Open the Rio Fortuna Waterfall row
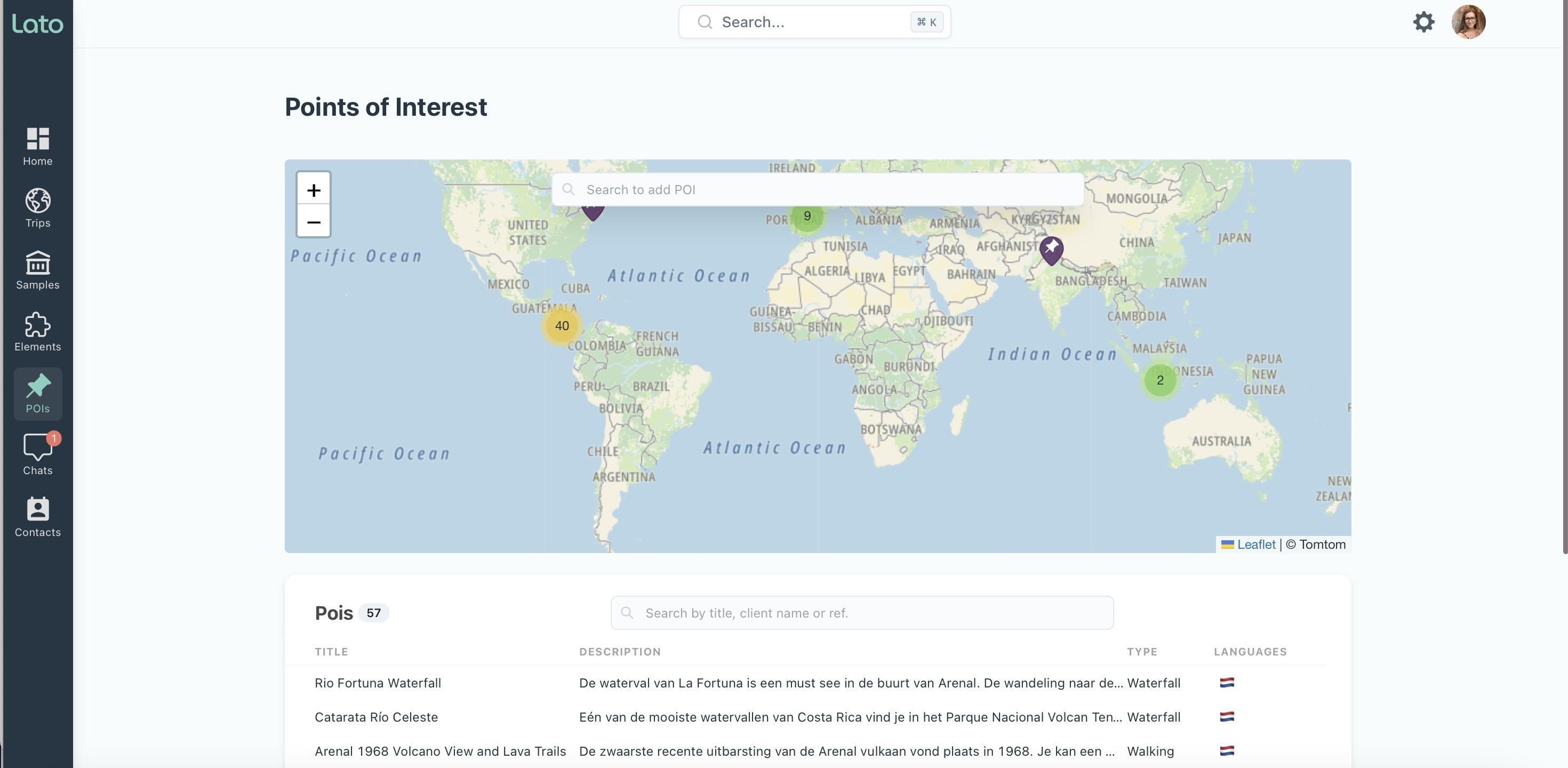The image size is (1568, 768). pos(378,683)
